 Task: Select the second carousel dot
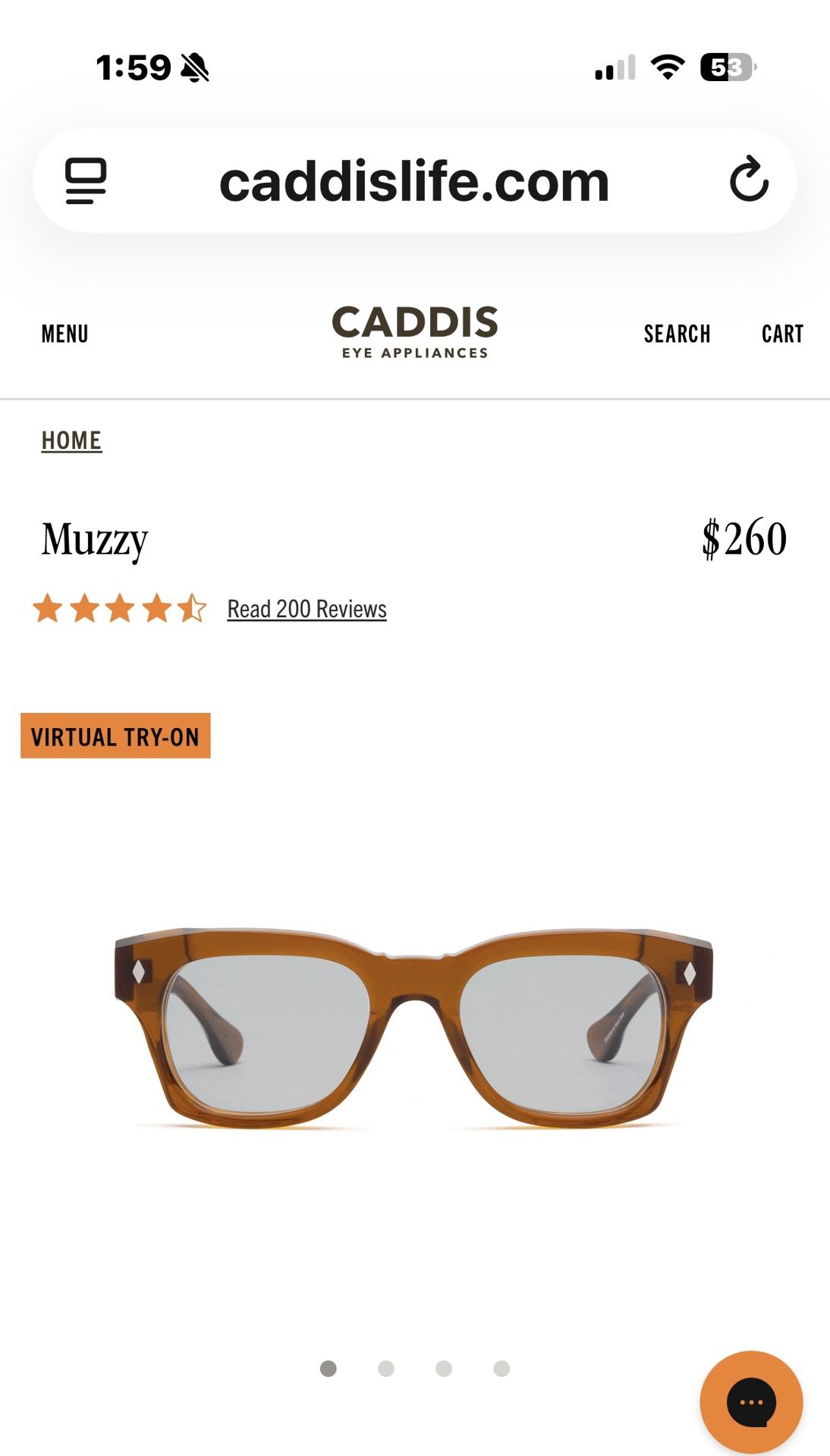(x=386, y=1368)
